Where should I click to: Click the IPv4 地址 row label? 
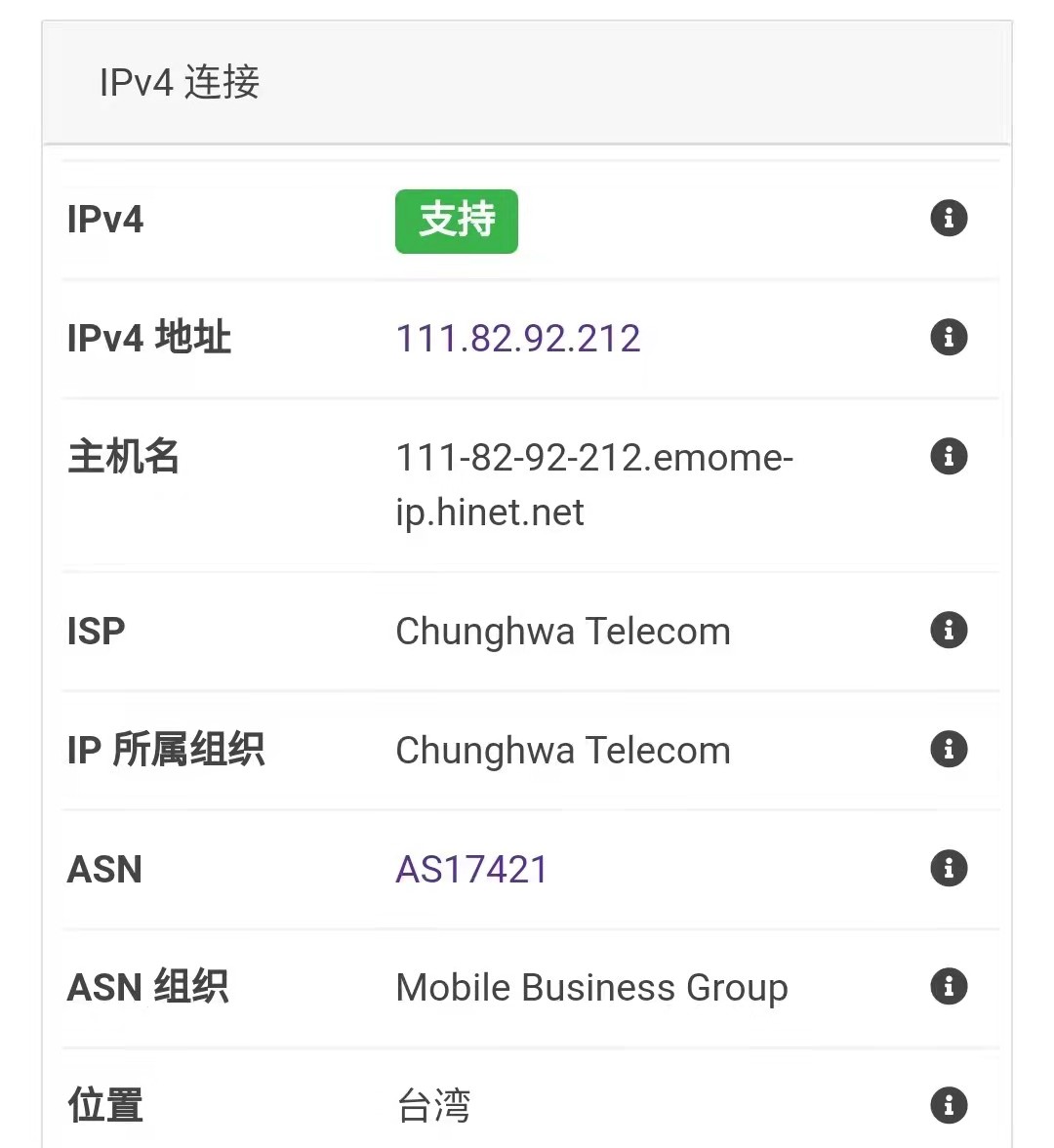click(x=149, y=339)
